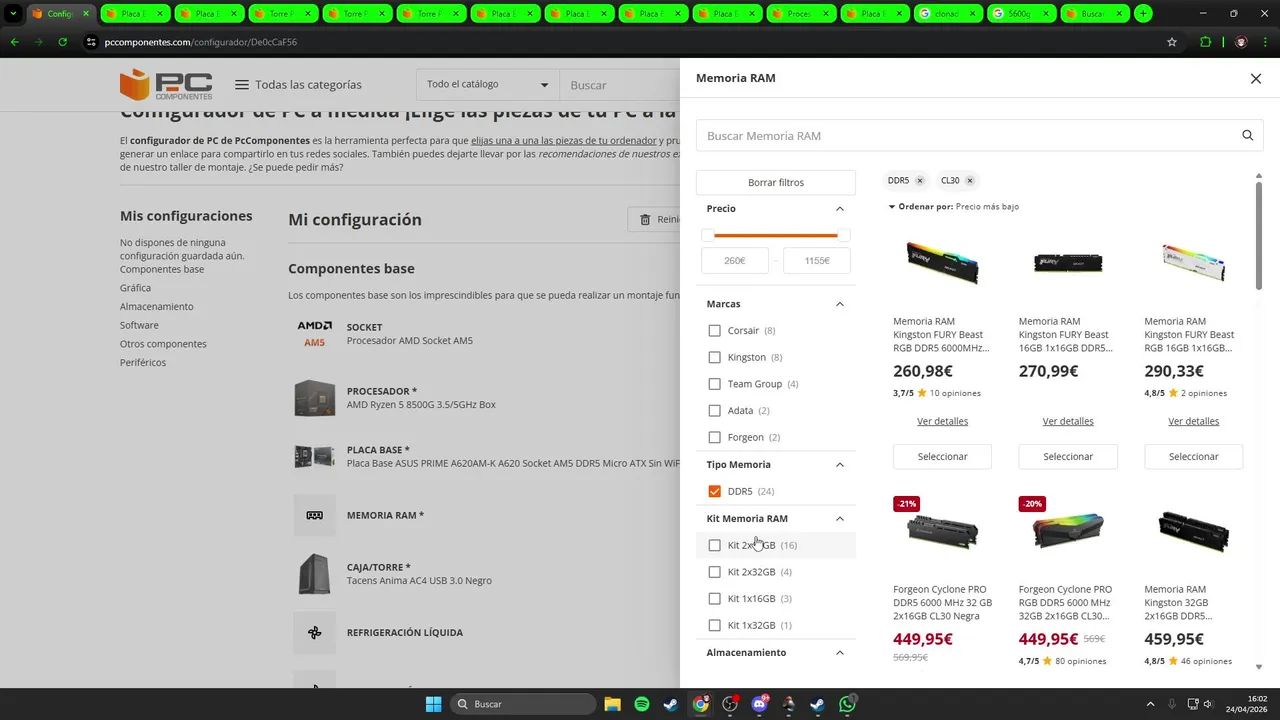Open File Explorer from the taskbar
The height and width of the screenshot is (720, 1280).
(612, 704)
